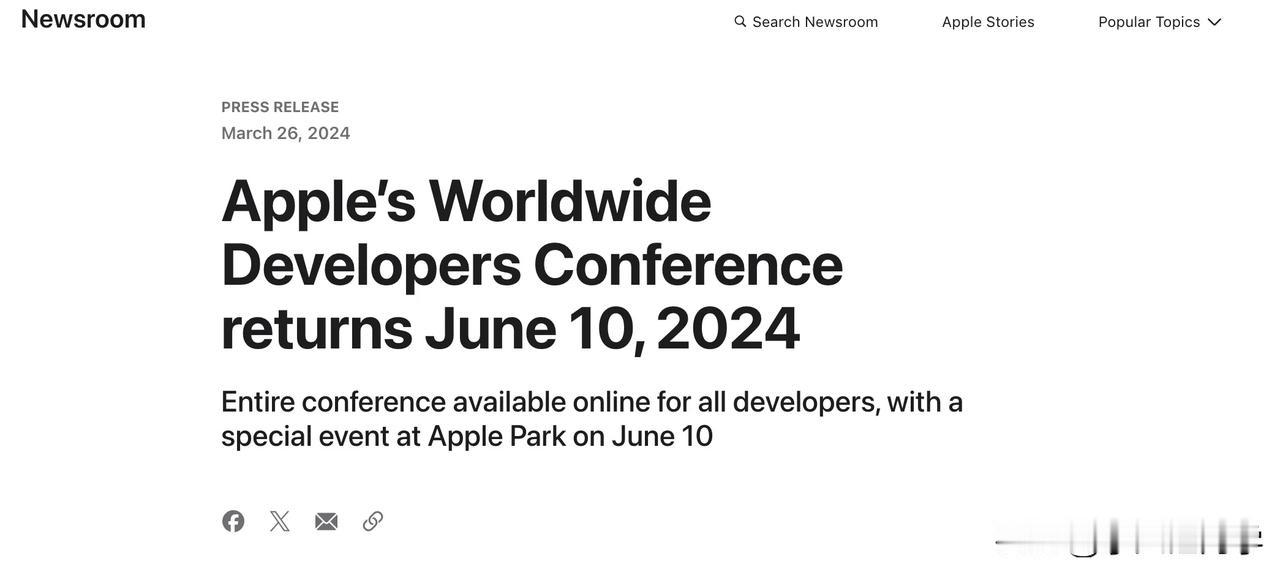Image resolution: width=1280 pixels, height=572 pixels.
Task: Click the date March 26, 2024
Action: point(286,133)
